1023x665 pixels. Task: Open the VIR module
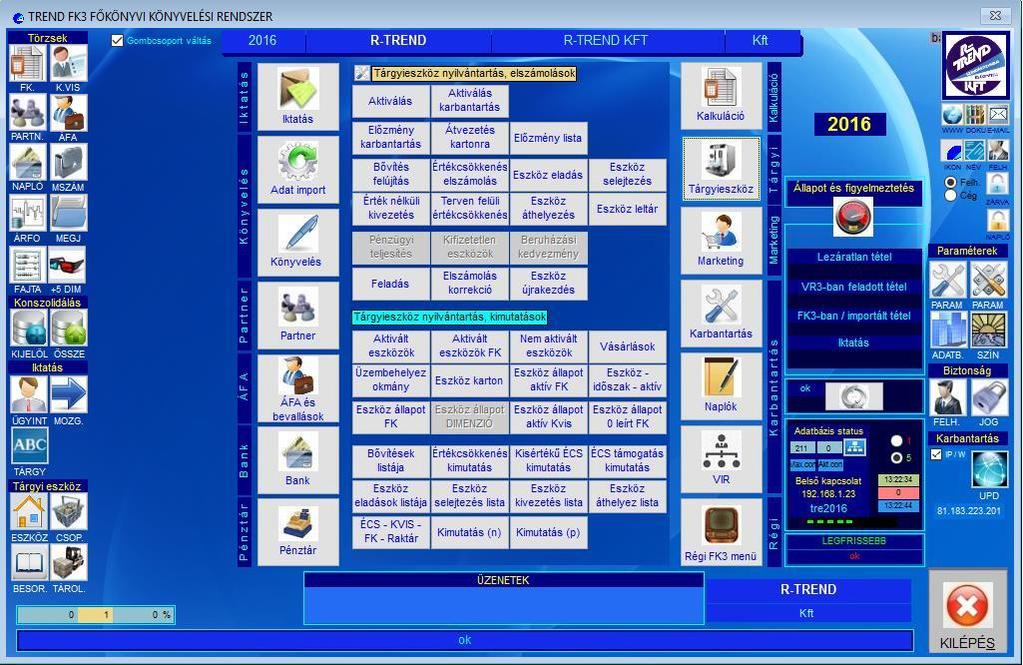point(721,459)
